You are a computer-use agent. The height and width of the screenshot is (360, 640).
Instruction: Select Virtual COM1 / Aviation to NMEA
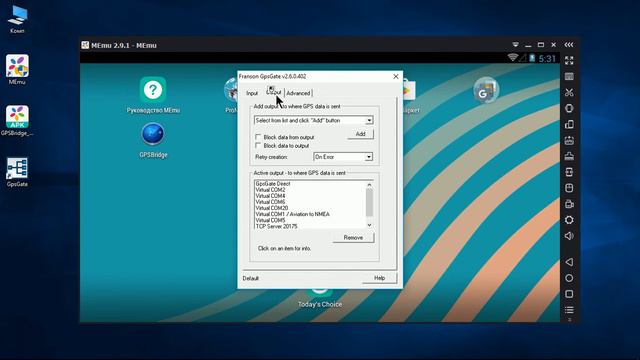(x=292, y=214)
